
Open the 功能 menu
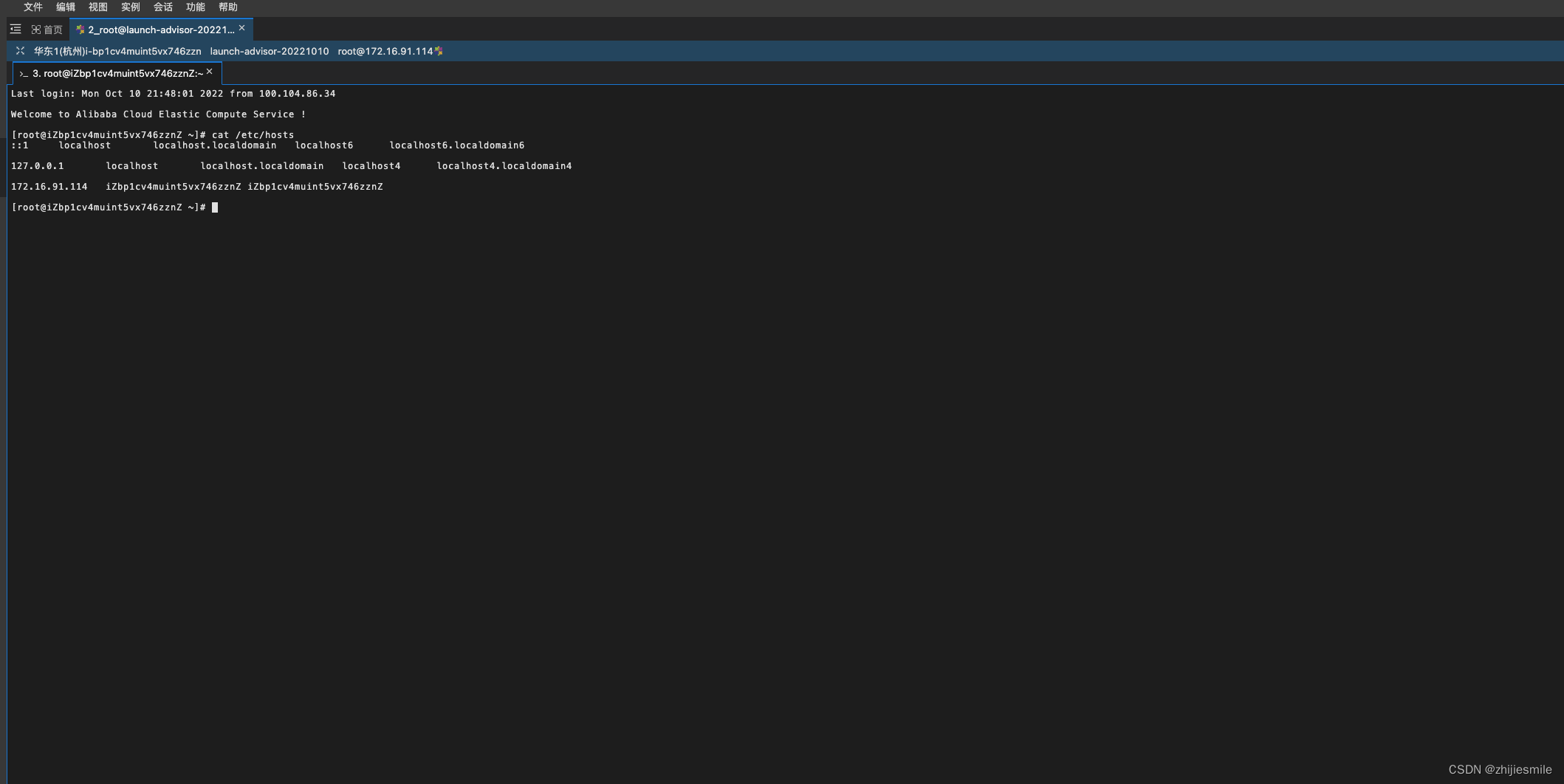click(196, 7)
